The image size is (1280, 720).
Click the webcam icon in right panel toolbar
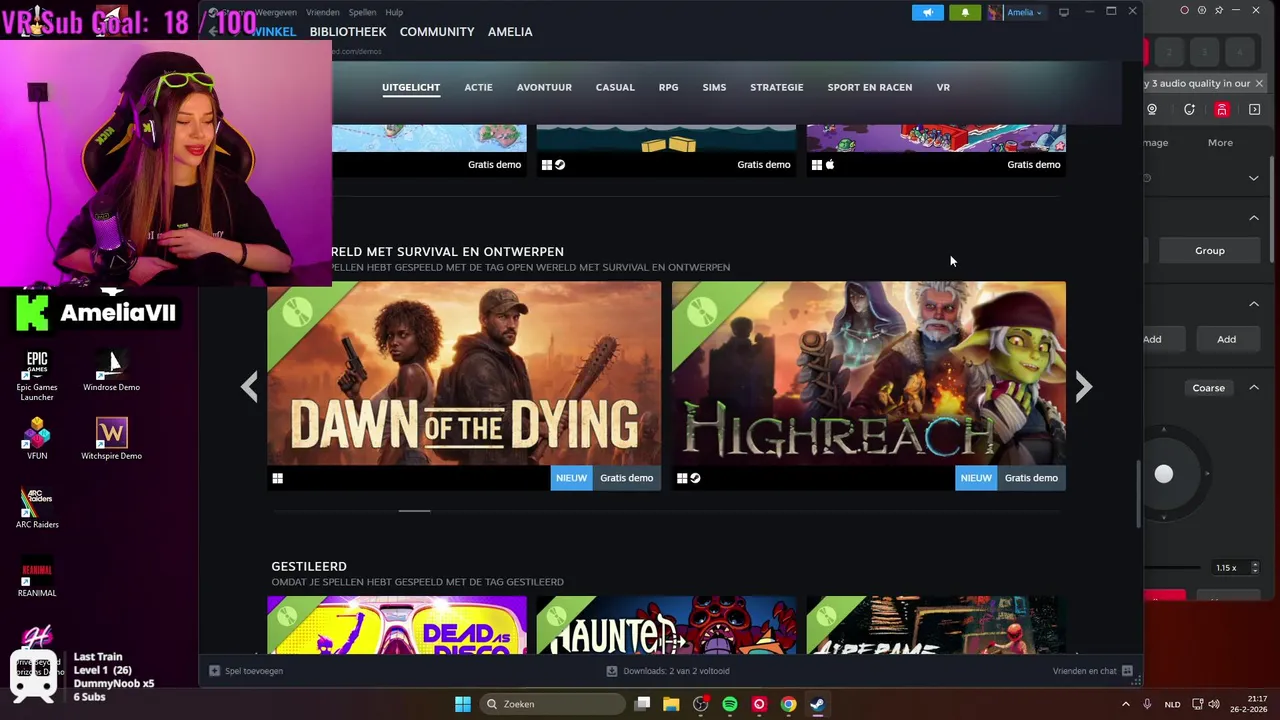[x=1152, y=109]
